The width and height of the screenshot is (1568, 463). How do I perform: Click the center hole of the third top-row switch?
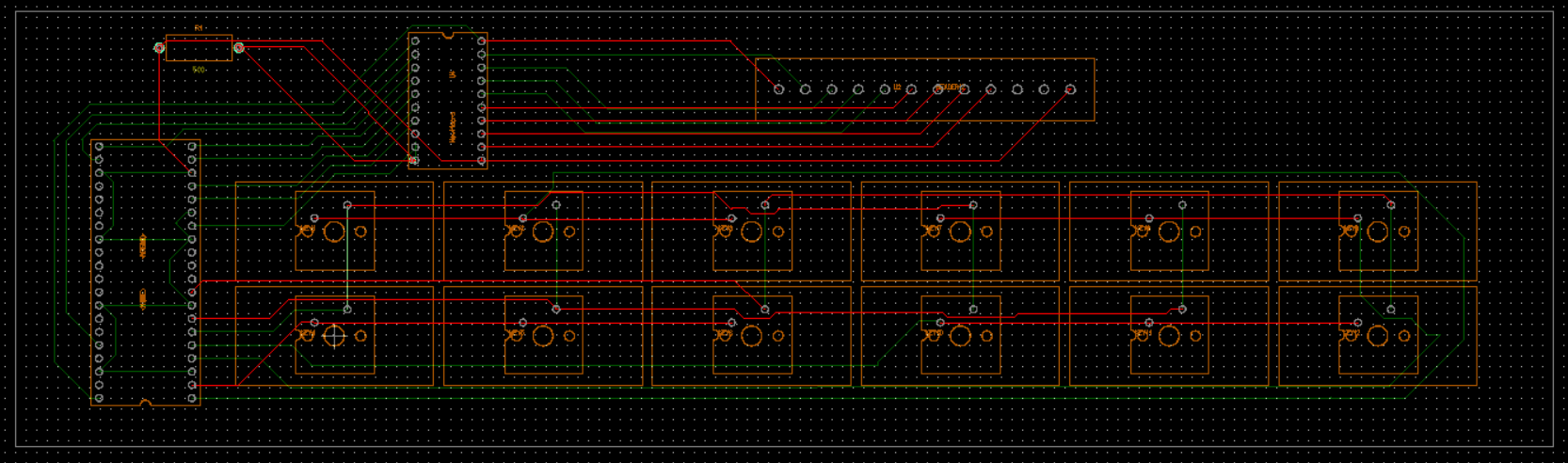coord(752,231)
